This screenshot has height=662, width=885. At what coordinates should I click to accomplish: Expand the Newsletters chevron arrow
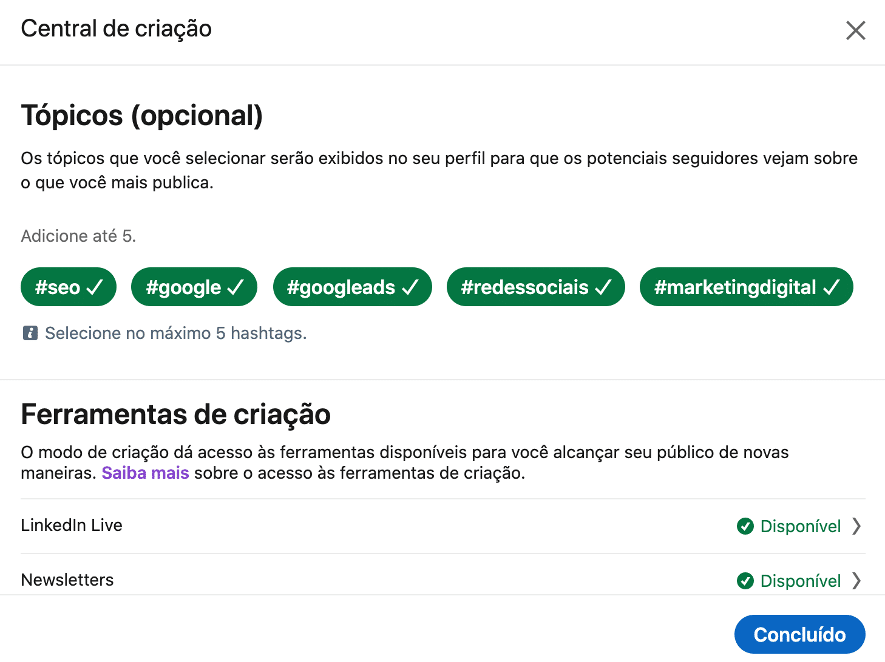tap(856, 581)
